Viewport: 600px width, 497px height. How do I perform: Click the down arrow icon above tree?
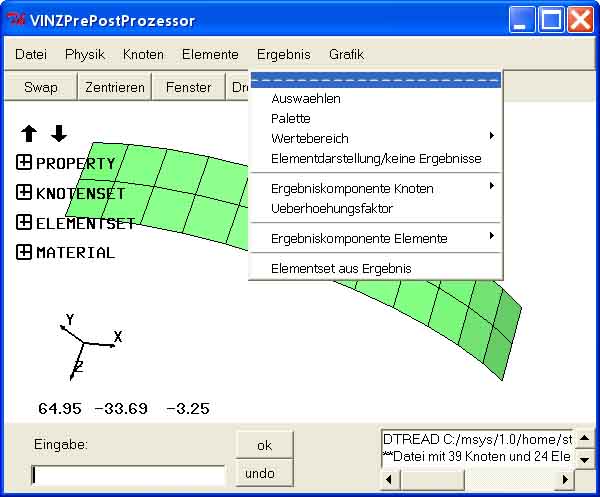pyautogui.click(x=59, y=134)
